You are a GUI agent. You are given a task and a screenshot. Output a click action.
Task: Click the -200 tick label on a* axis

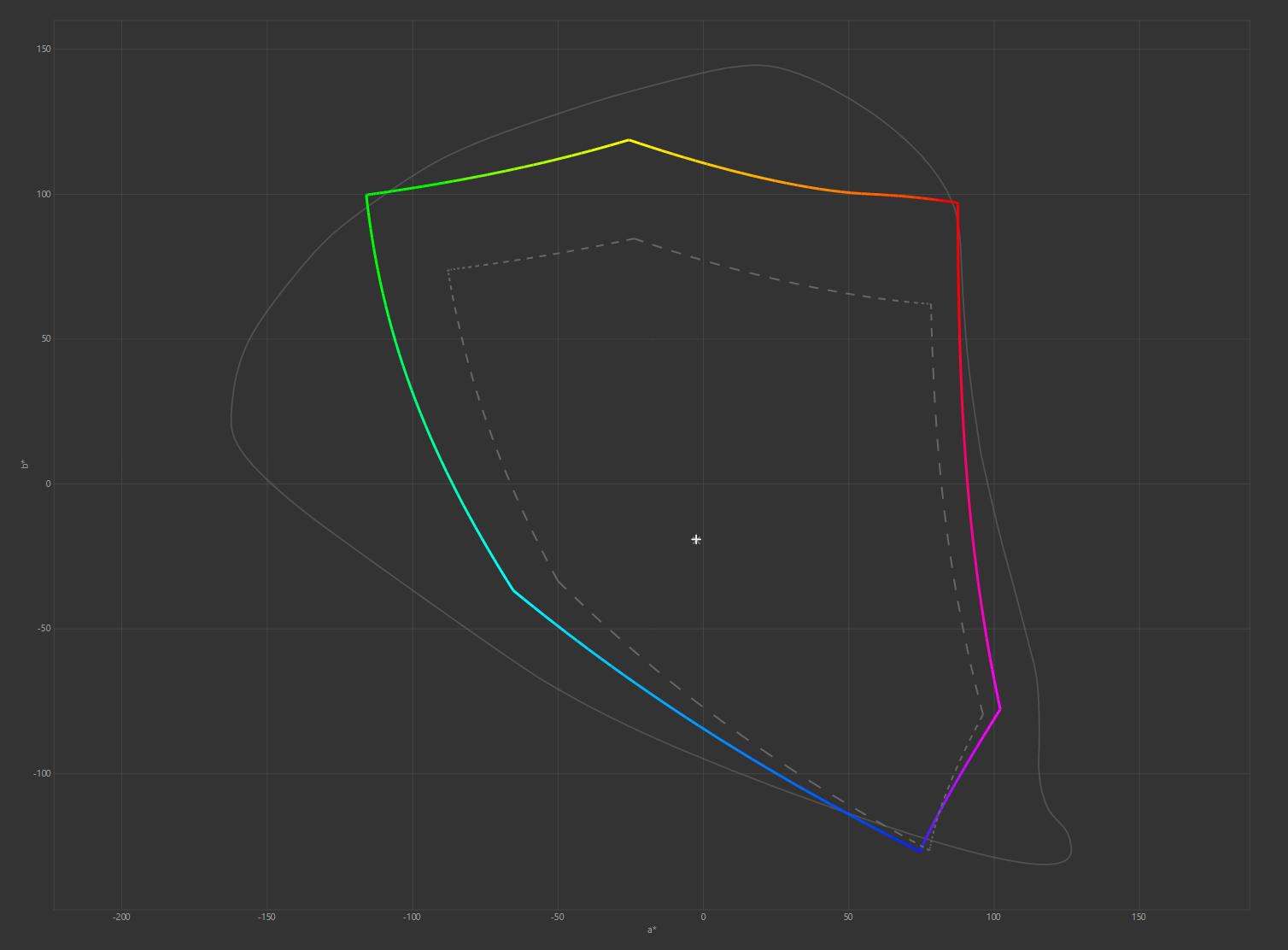click(x=121, y=917)
